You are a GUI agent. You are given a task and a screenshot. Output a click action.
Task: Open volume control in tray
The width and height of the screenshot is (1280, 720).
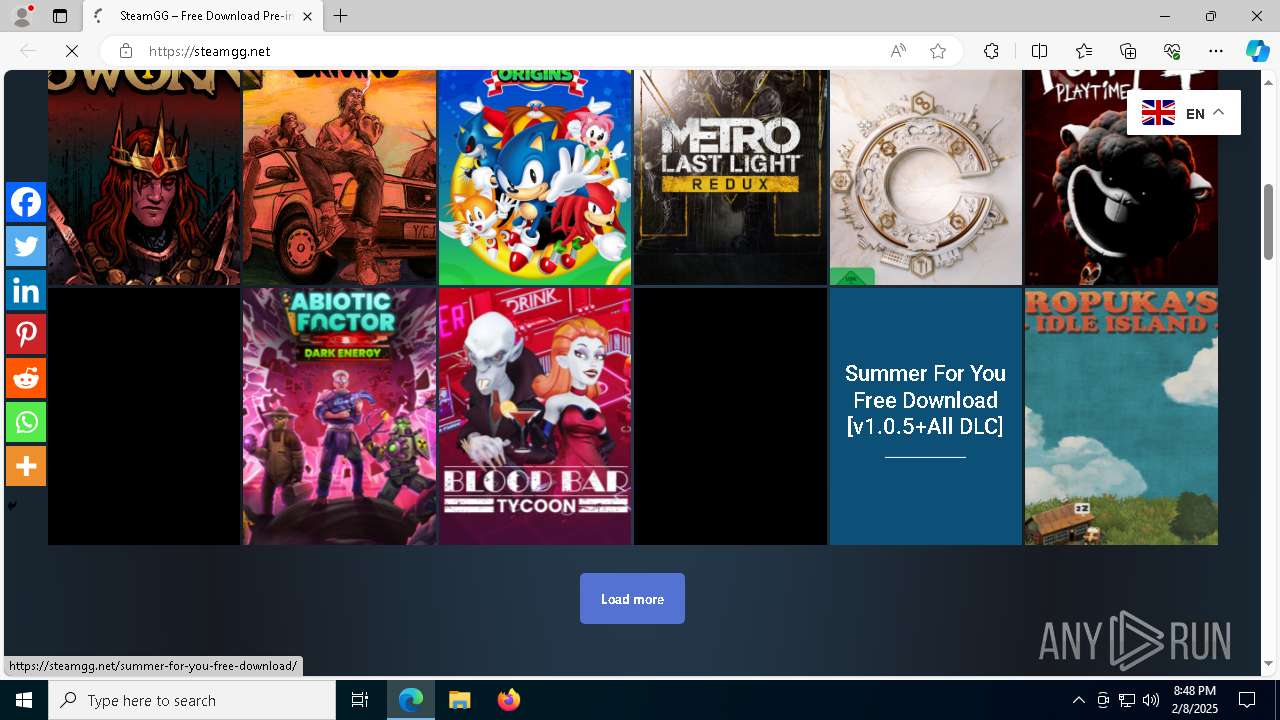coord(1150,700)
